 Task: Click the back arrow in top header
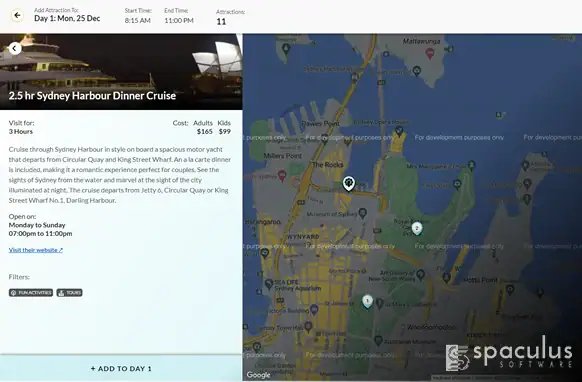tap(17, 16)
